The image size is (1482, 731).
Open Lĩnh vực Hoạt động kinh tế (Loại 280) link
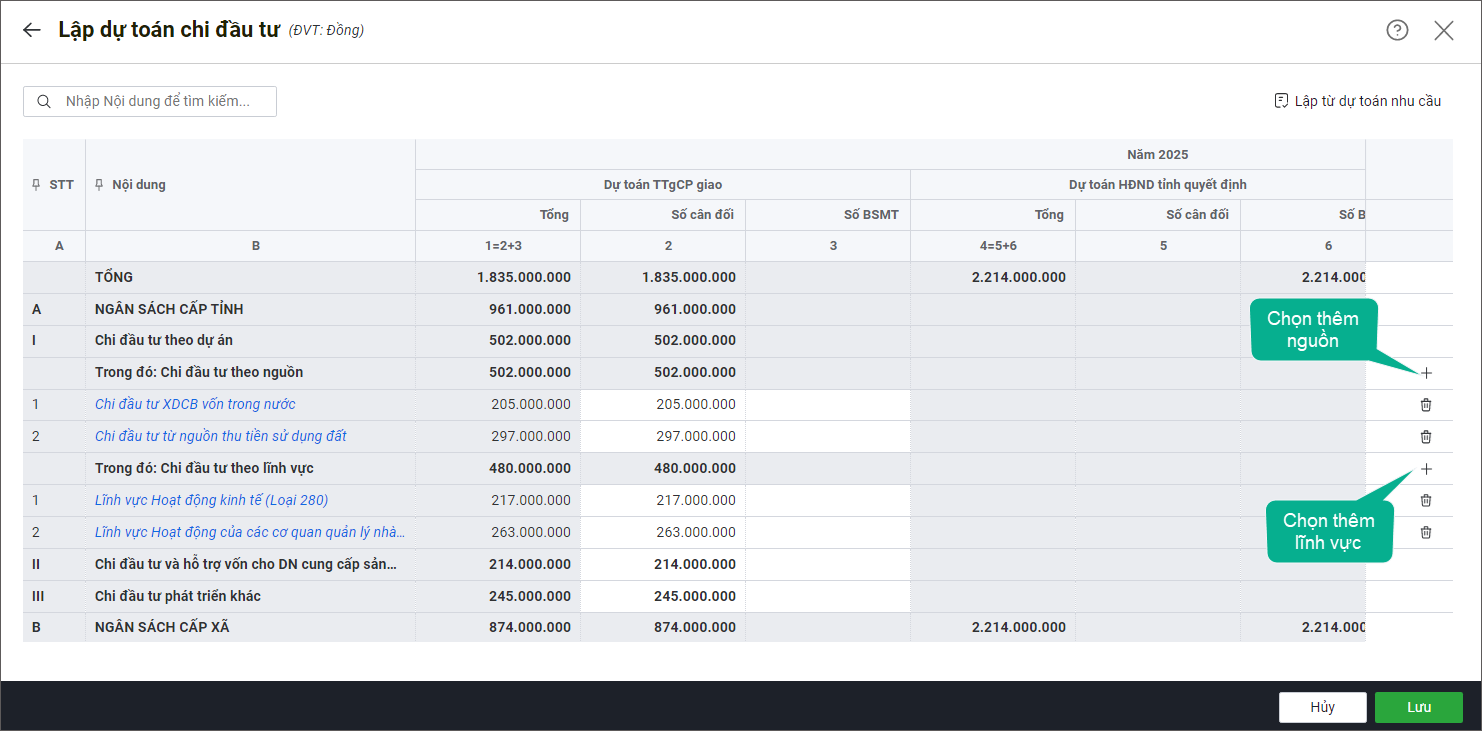[x=211, y=500]
